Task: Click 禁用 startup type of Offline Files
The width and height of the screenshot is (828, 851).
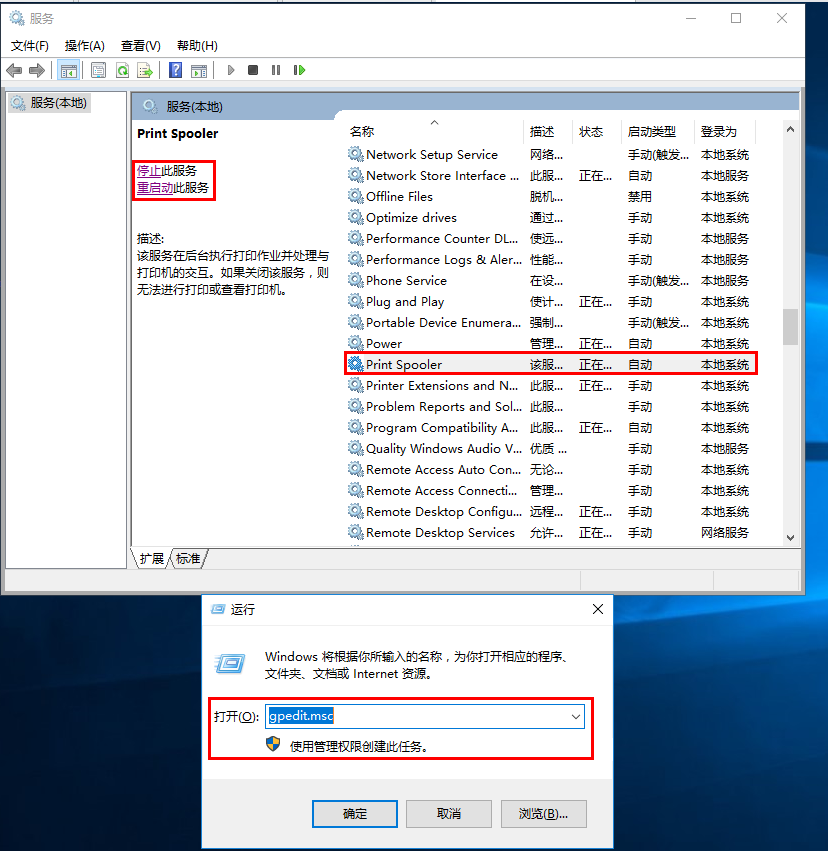Action: 640,196
